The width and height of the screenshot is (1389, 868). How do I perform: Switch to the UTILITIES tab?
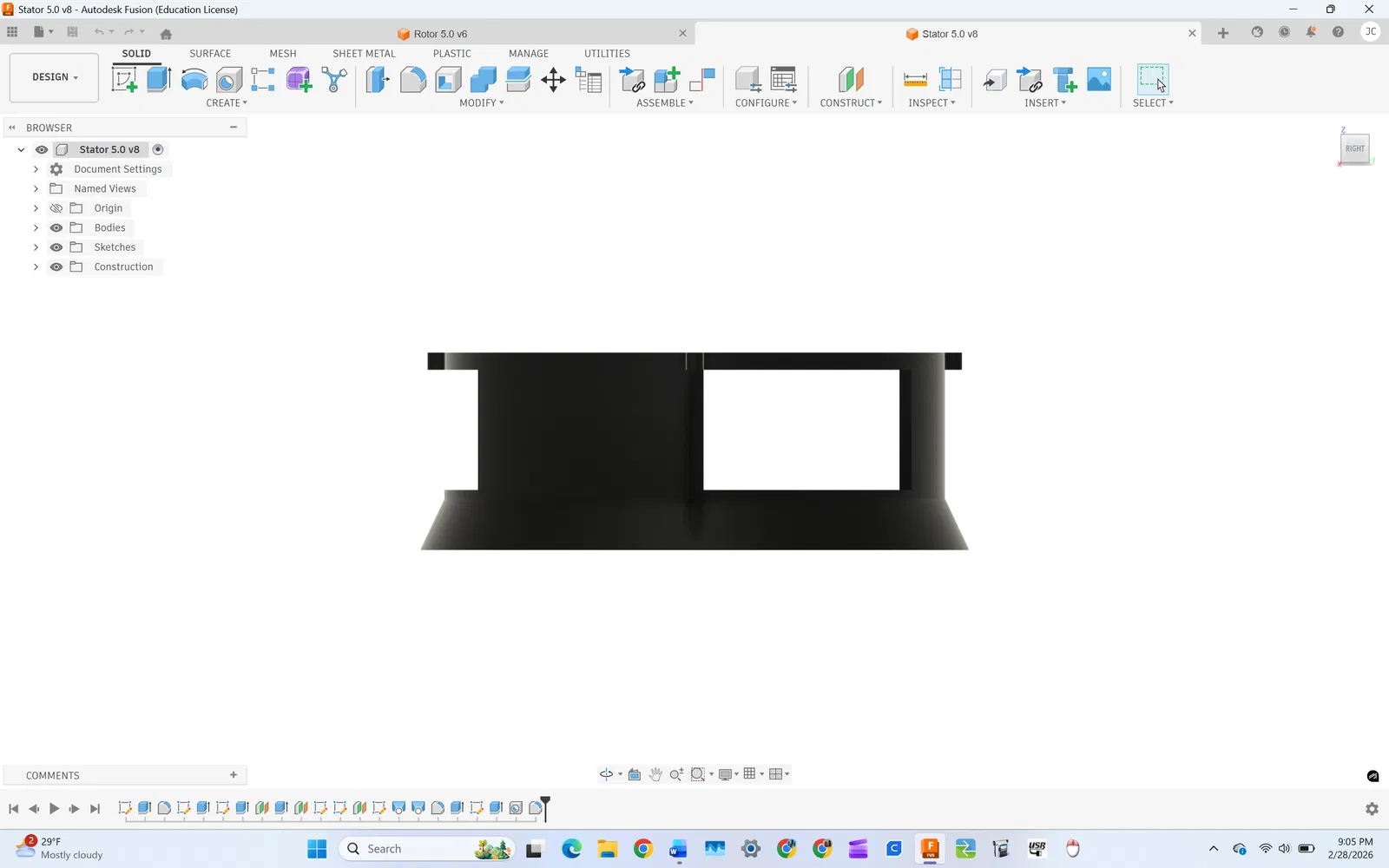click(607, 54)
